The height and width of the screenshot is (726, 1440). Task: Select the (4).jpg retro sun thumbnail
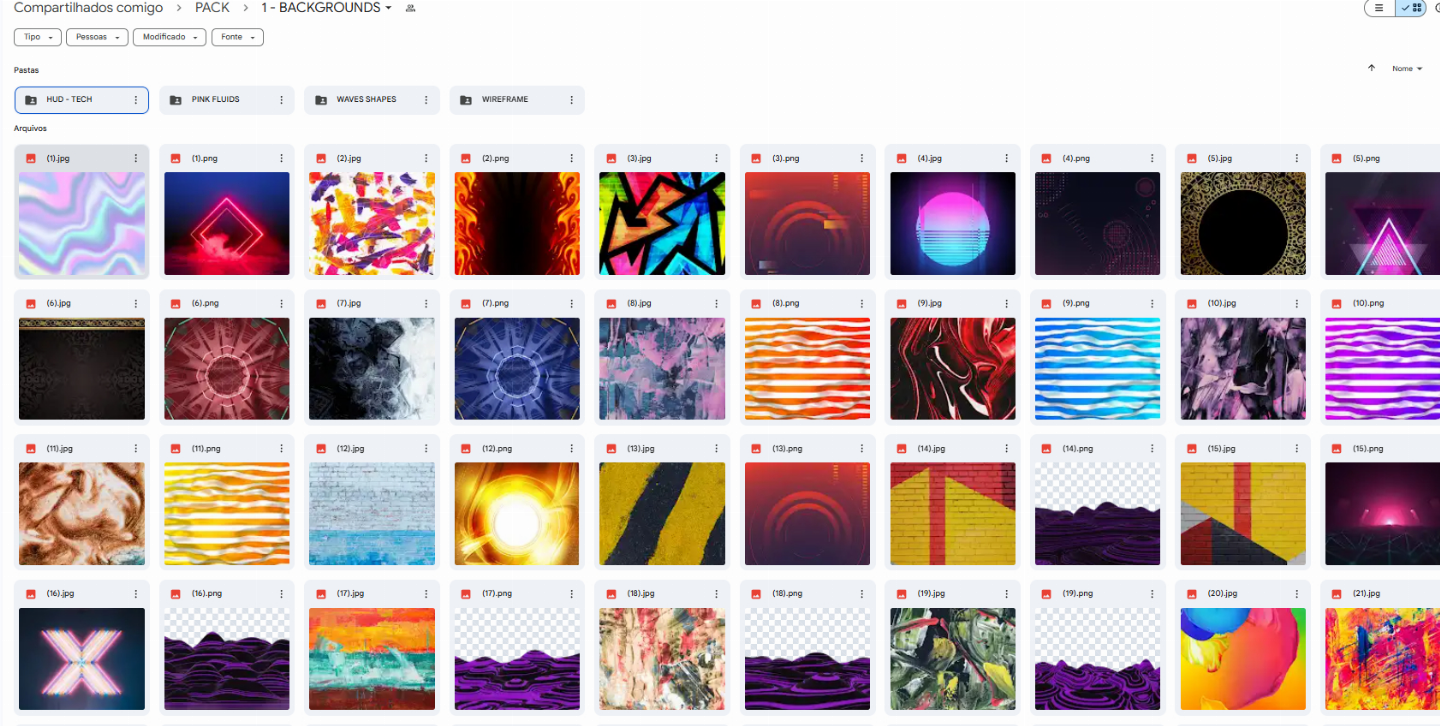[x=953, y=223]
